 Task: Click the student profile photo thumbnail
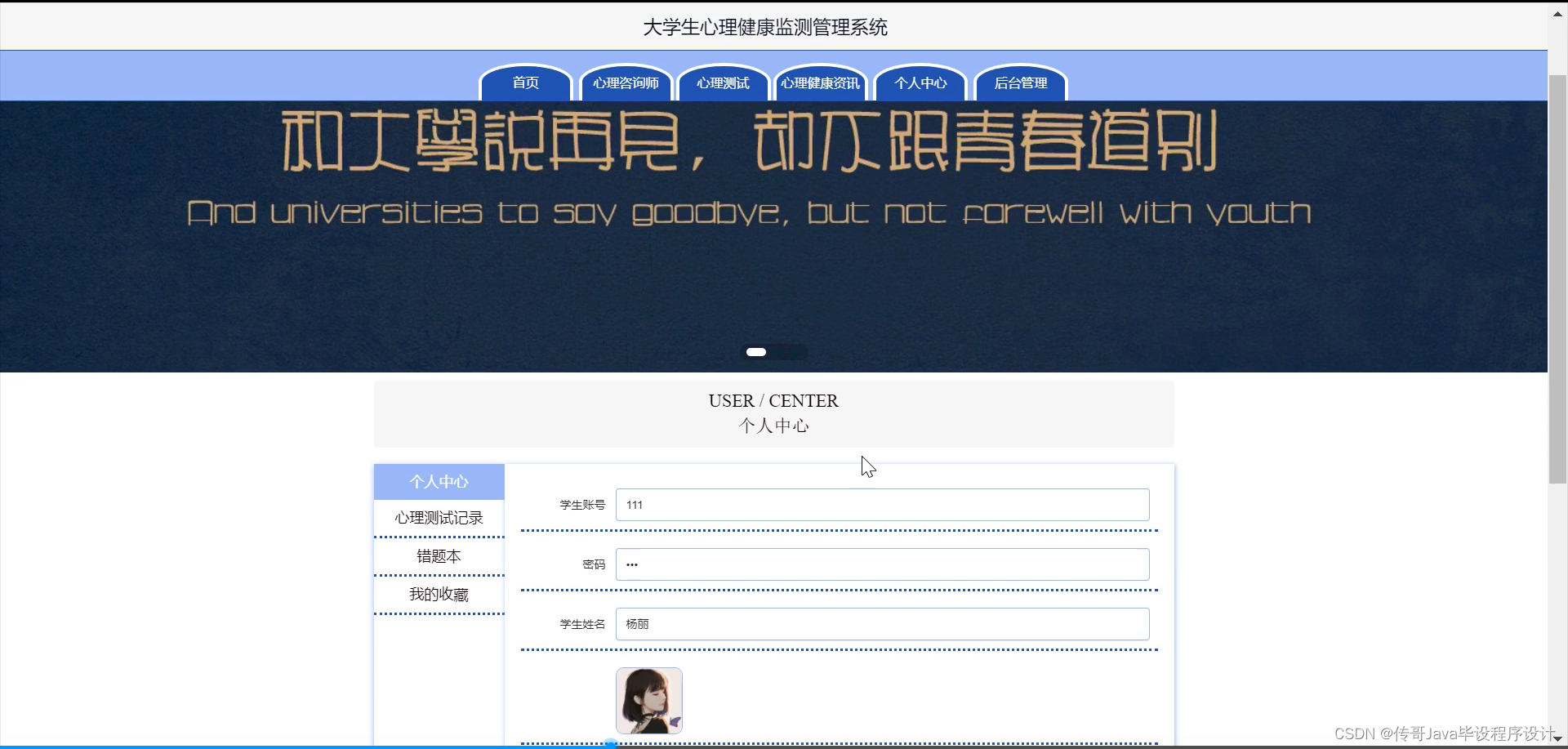point(648,700)
